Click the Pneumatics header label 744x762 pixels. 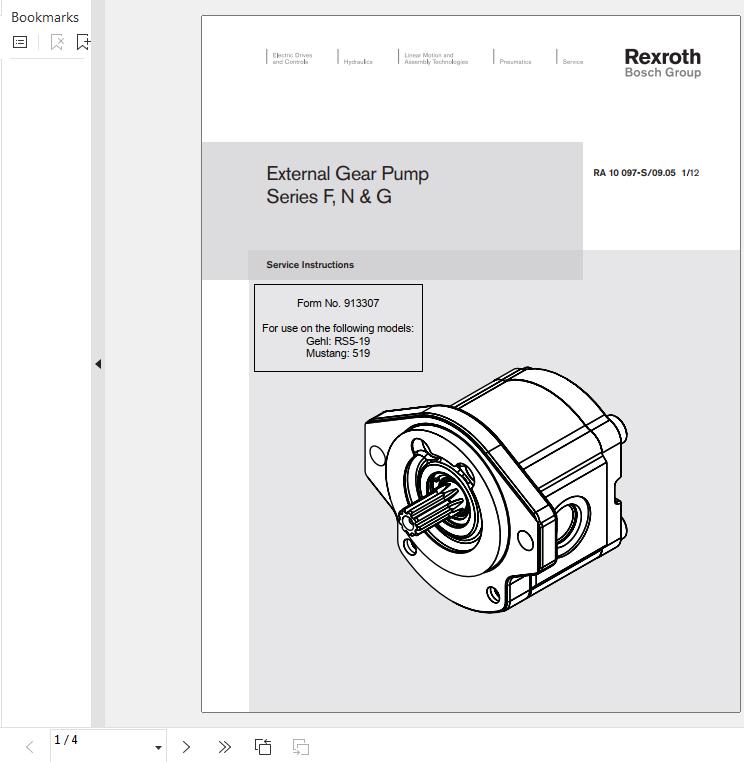pos(515,62)
